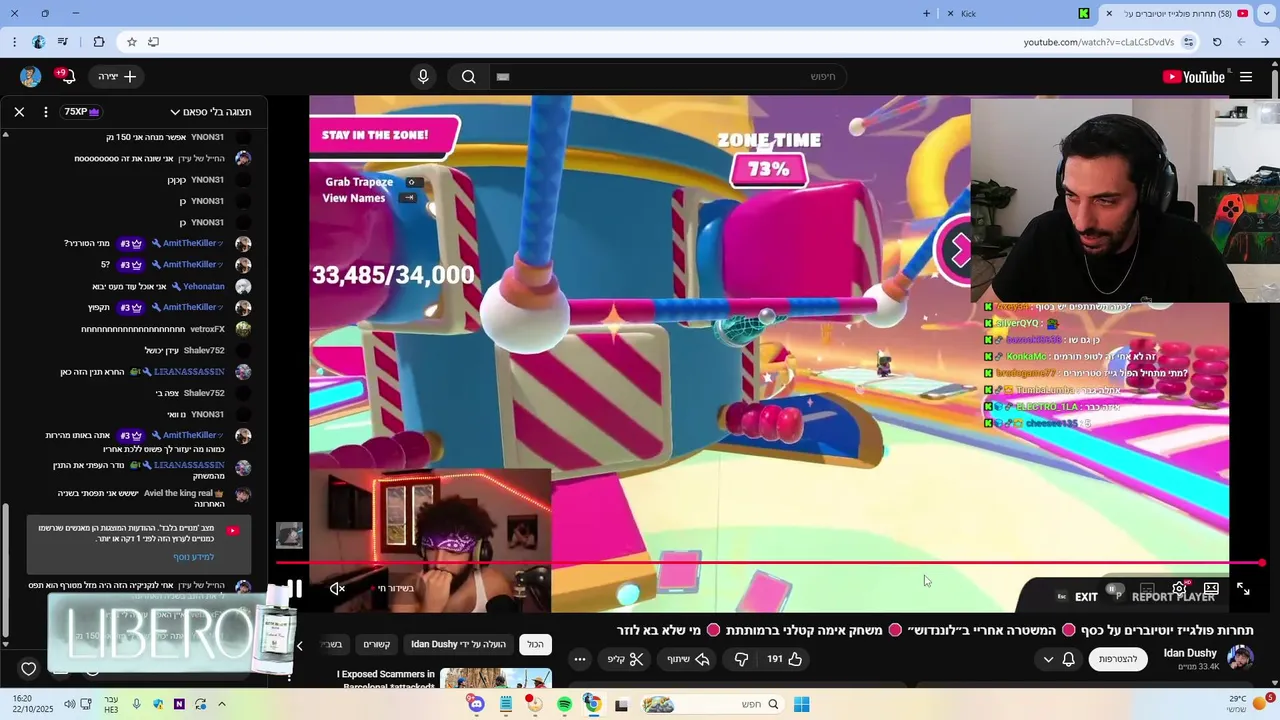This screenshot has width=1280, height=720.
Task: Enter fullscreen video mode
Action: pyautogui.click(x=1243, y=589)
